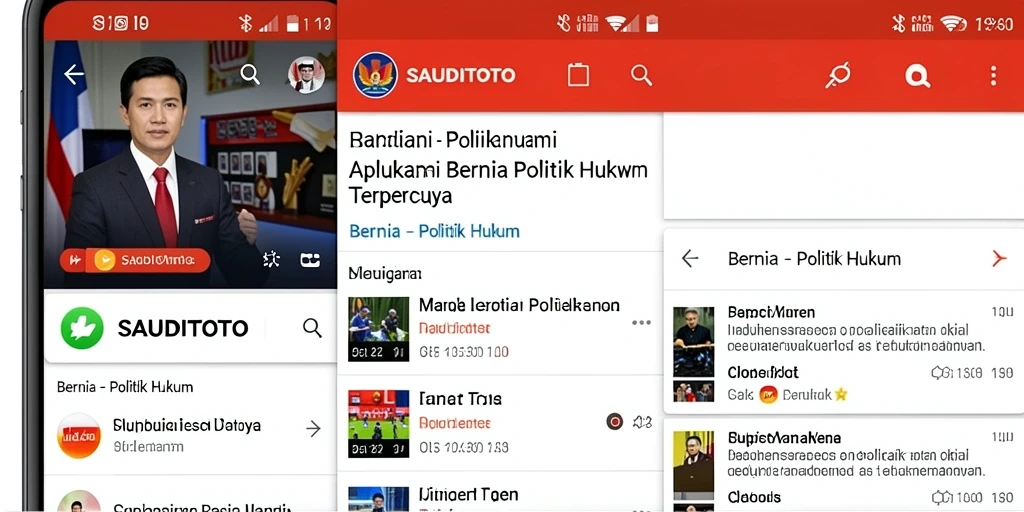Click the SAUDITOTO title in the red header

460,75
